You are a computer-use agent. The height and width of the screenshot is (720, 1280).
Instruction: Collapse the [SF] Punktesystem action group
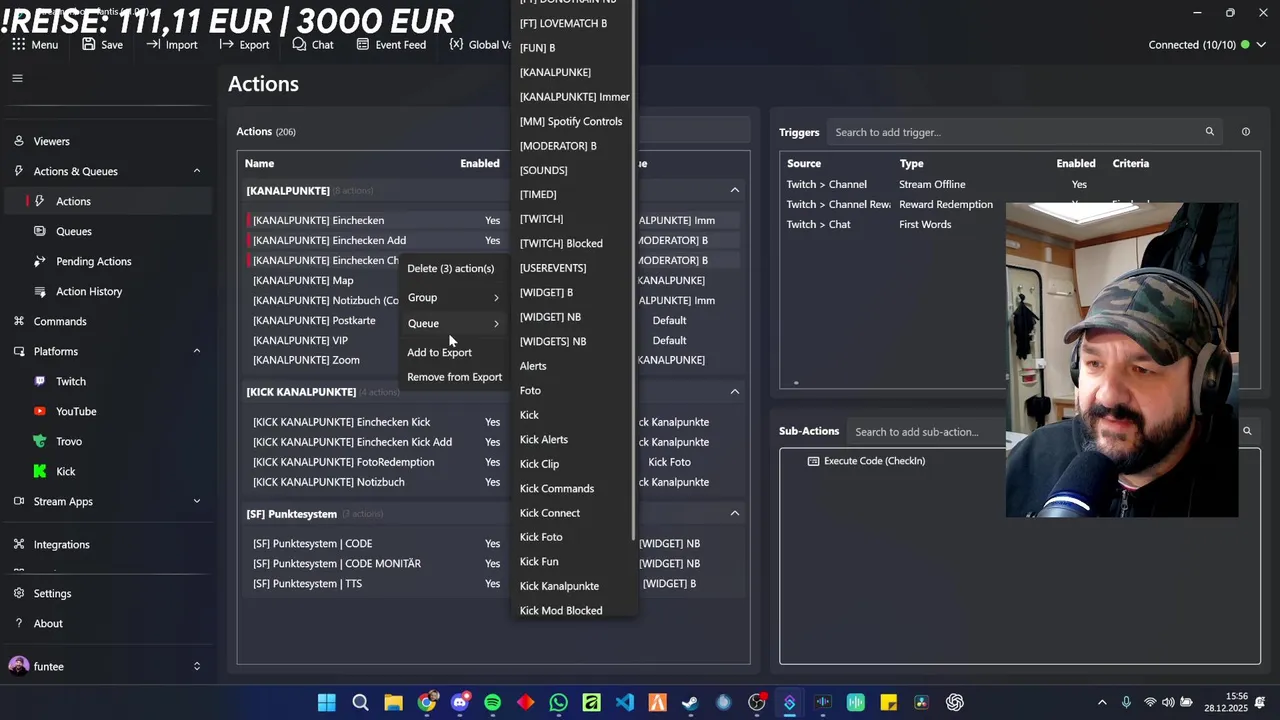point(734,514)
